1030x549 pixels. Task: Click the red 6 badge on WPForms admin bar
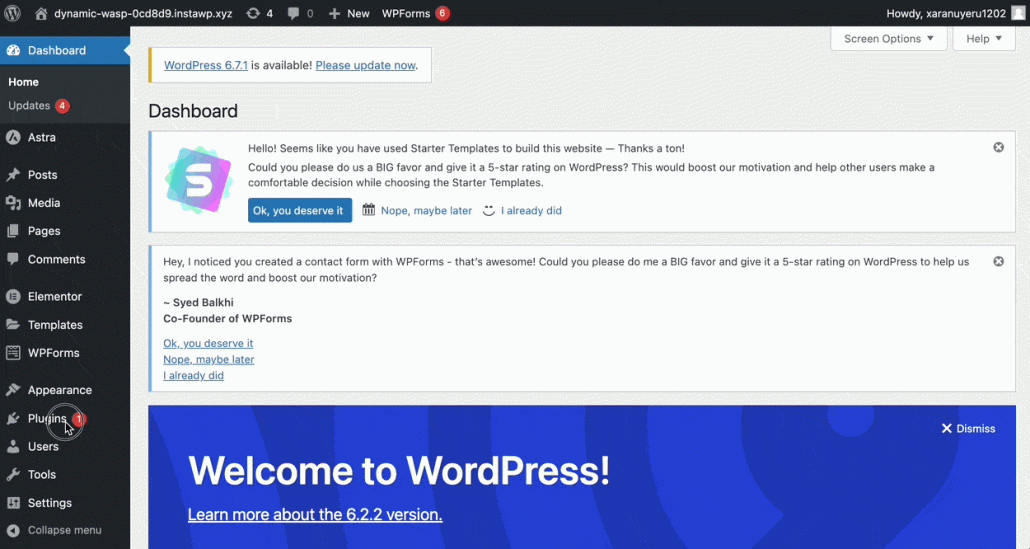point(443,13)
